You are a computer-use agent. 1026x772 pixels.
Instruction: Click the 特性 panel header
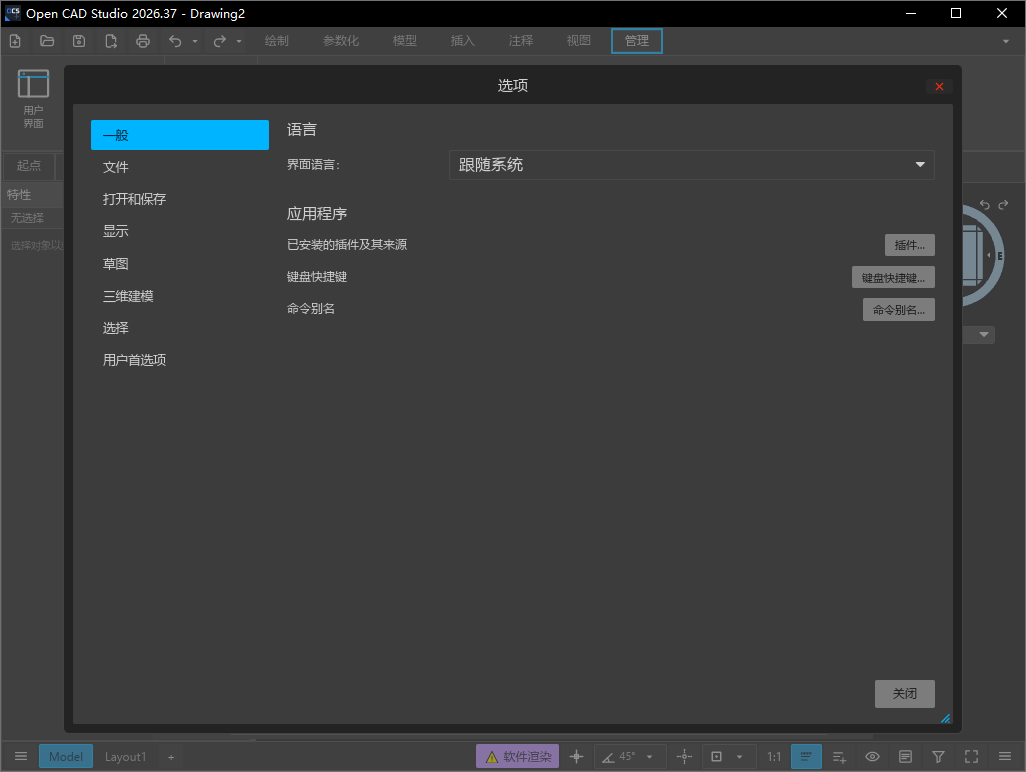[32, 194]
